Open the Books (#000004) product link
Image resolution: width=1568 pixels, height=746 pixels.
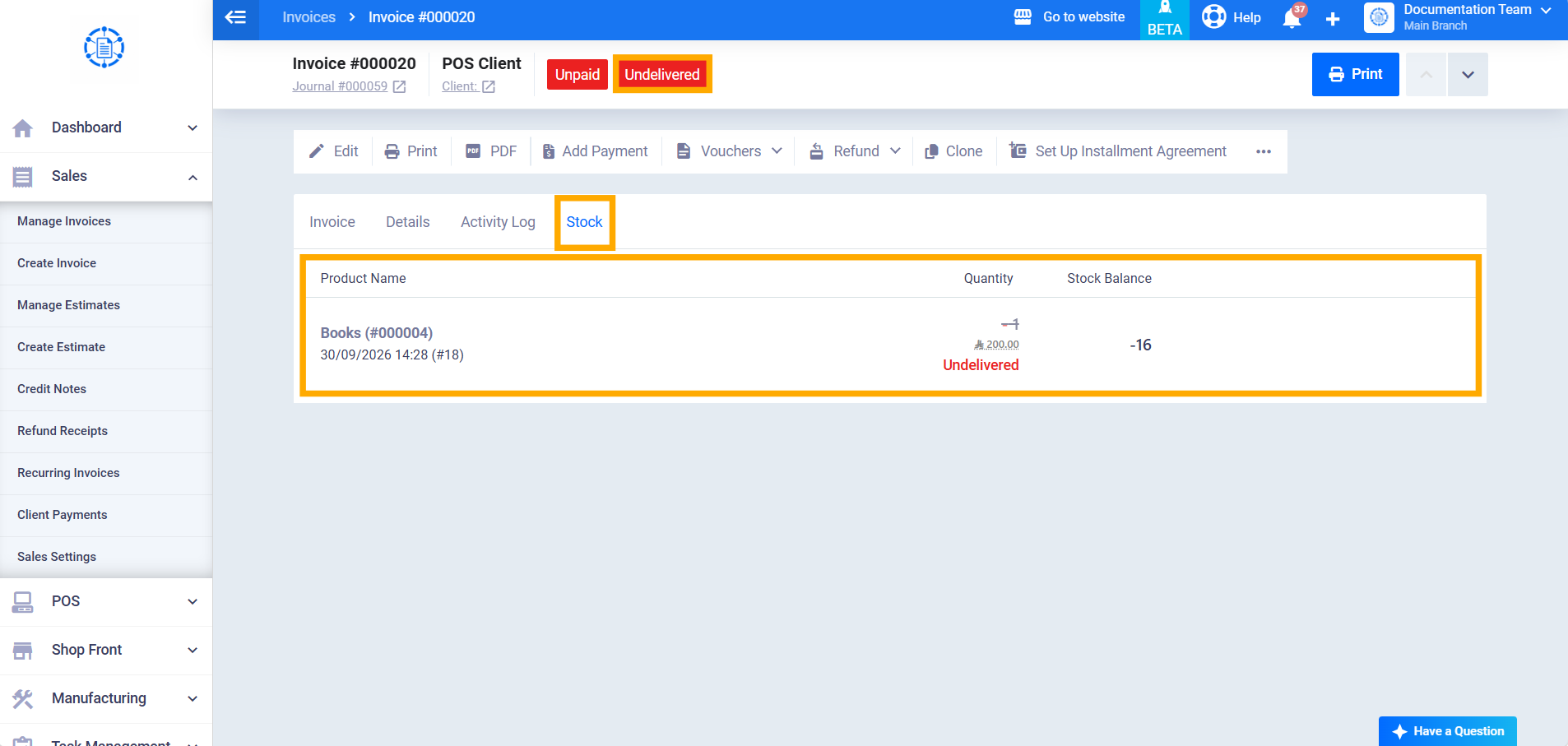377,333
